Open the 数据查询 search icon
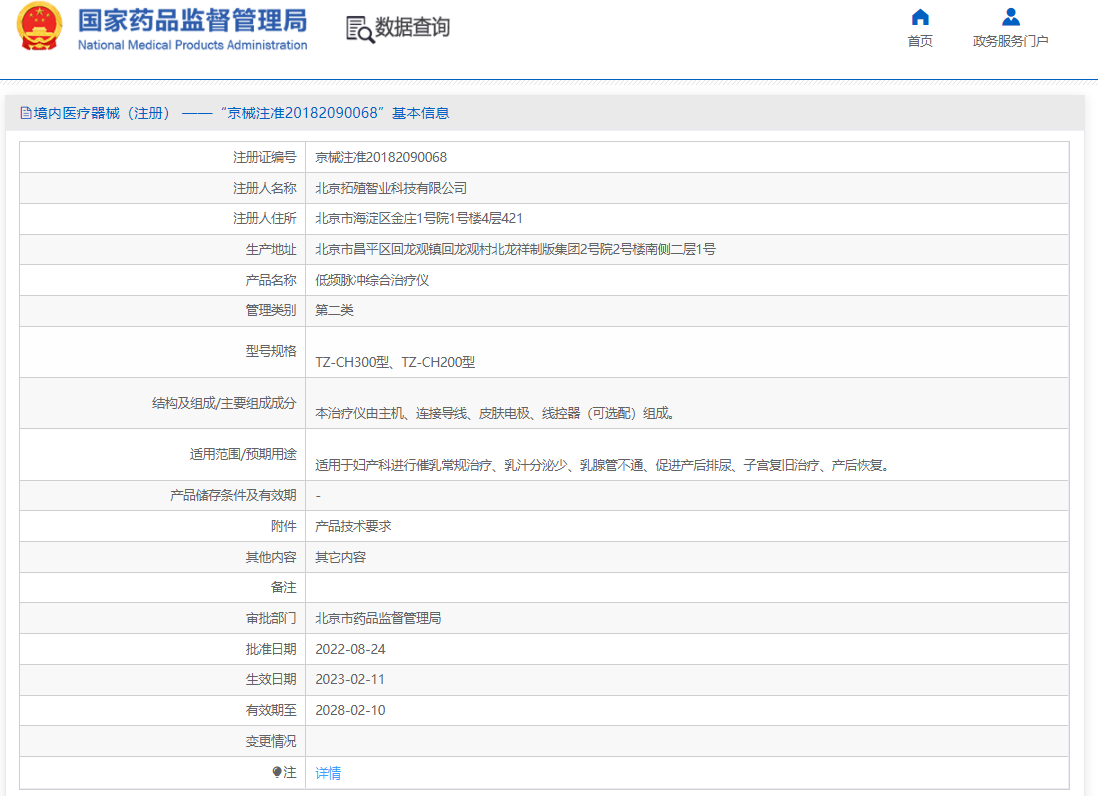Viewport: 1098px width, 796px height. [x=360, y=29]
